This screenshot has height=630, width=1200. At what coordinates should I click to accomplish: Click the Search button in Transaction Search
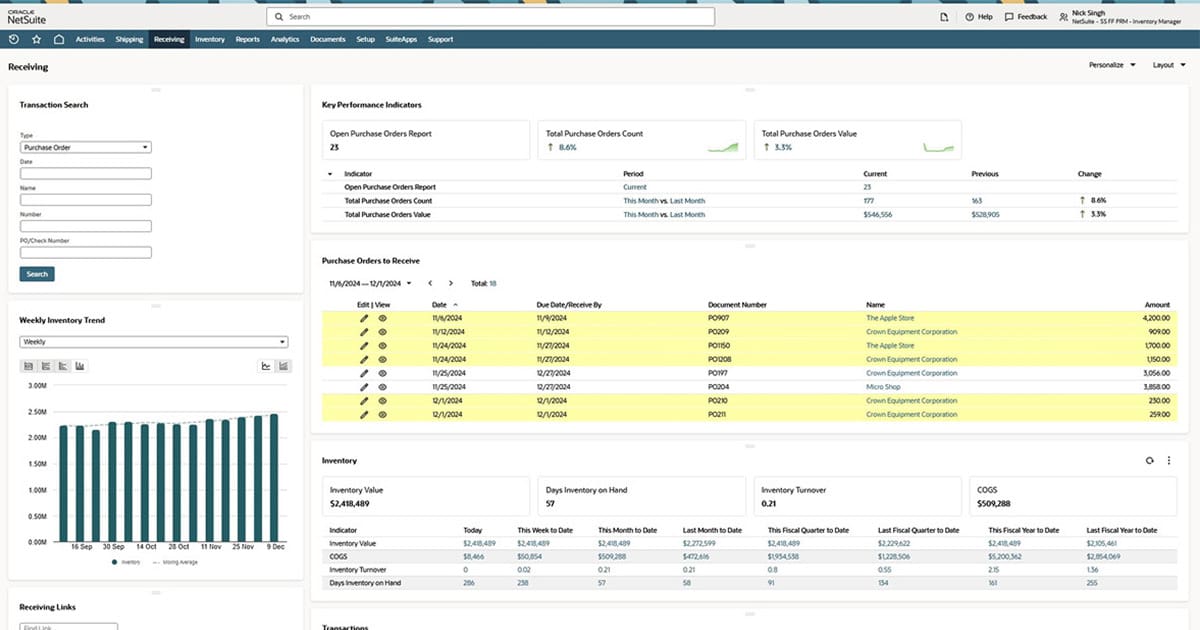[36, 273]
